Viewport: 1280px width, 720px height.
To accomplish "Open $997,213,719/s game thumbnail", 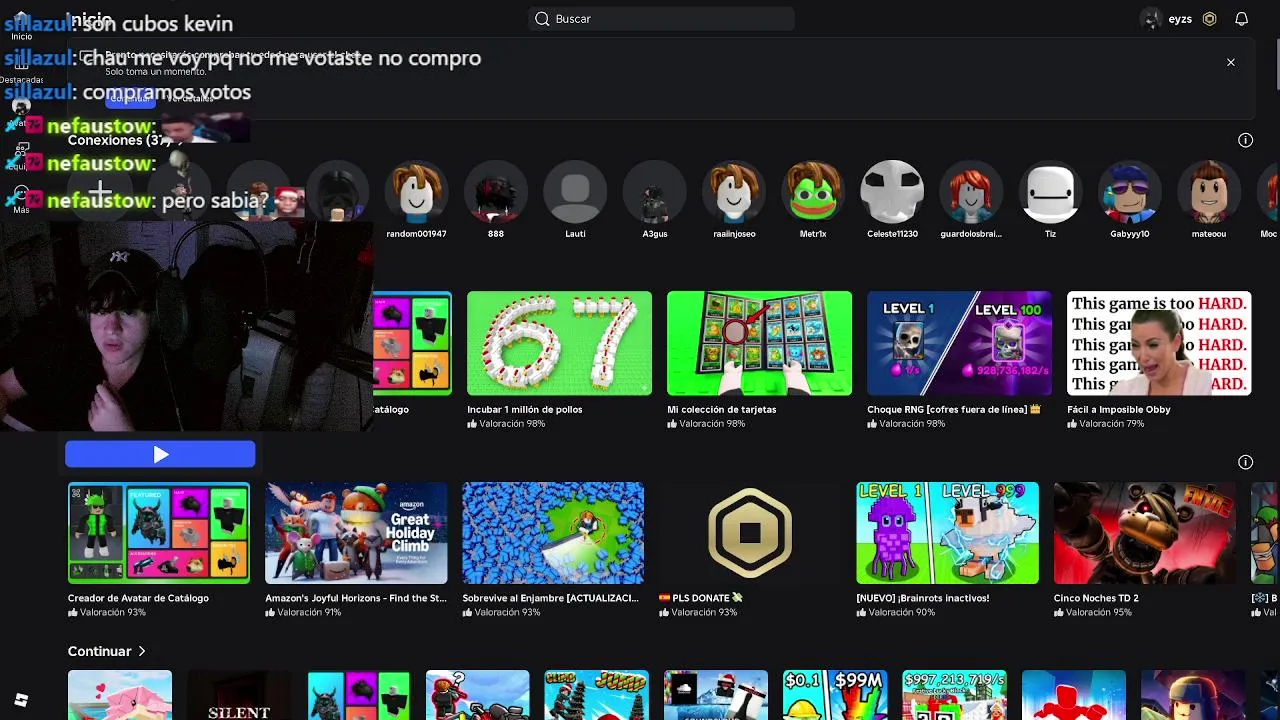I will pyautogui.click(x=954, y=696).
